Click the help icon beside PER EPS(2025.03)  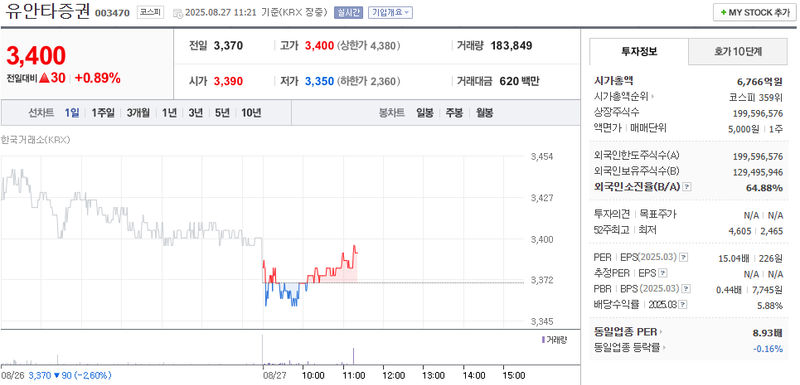tap(684, 258)
